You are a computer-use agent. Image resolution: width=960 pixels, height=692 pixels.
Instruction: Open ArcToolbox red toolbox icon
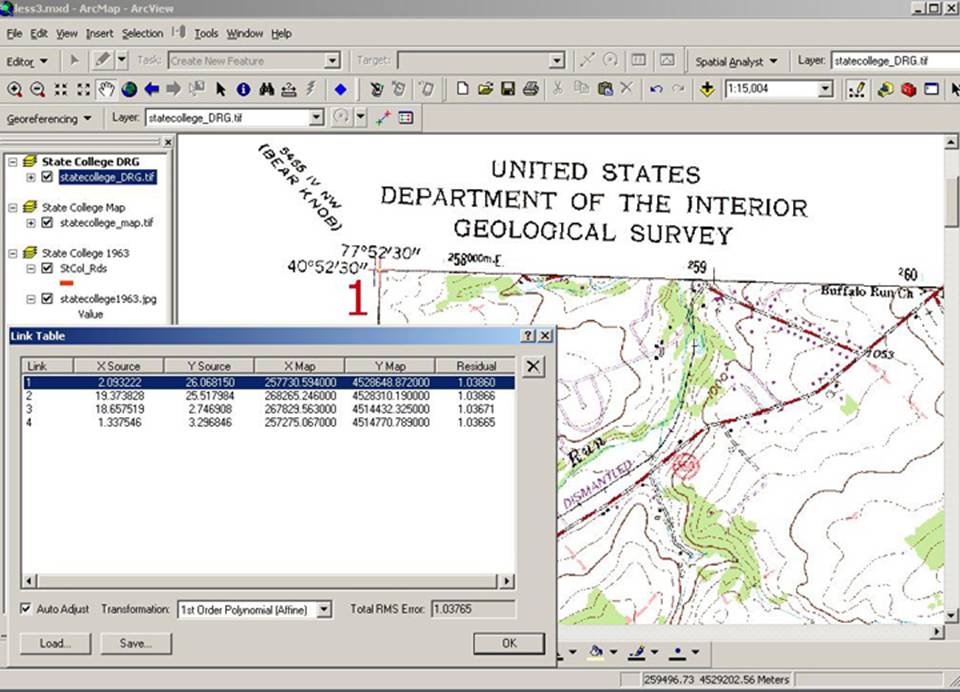click(x=908, y=89)
